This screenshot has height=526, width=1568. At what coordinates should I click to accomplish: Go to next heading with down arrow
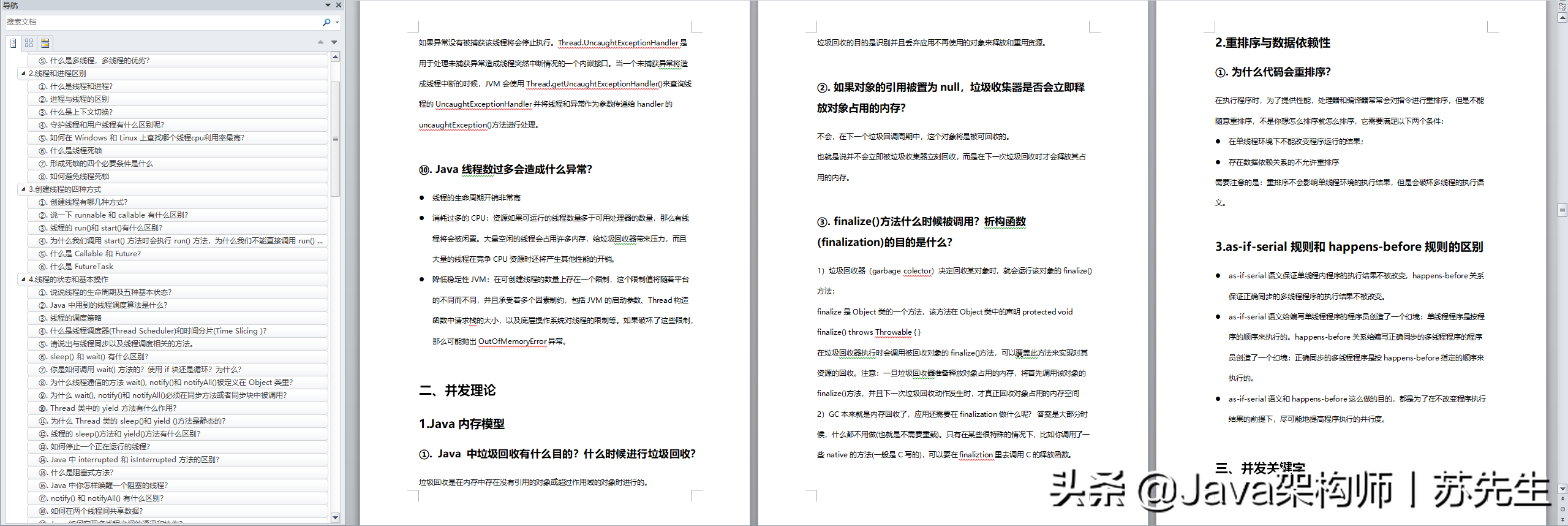334,42
